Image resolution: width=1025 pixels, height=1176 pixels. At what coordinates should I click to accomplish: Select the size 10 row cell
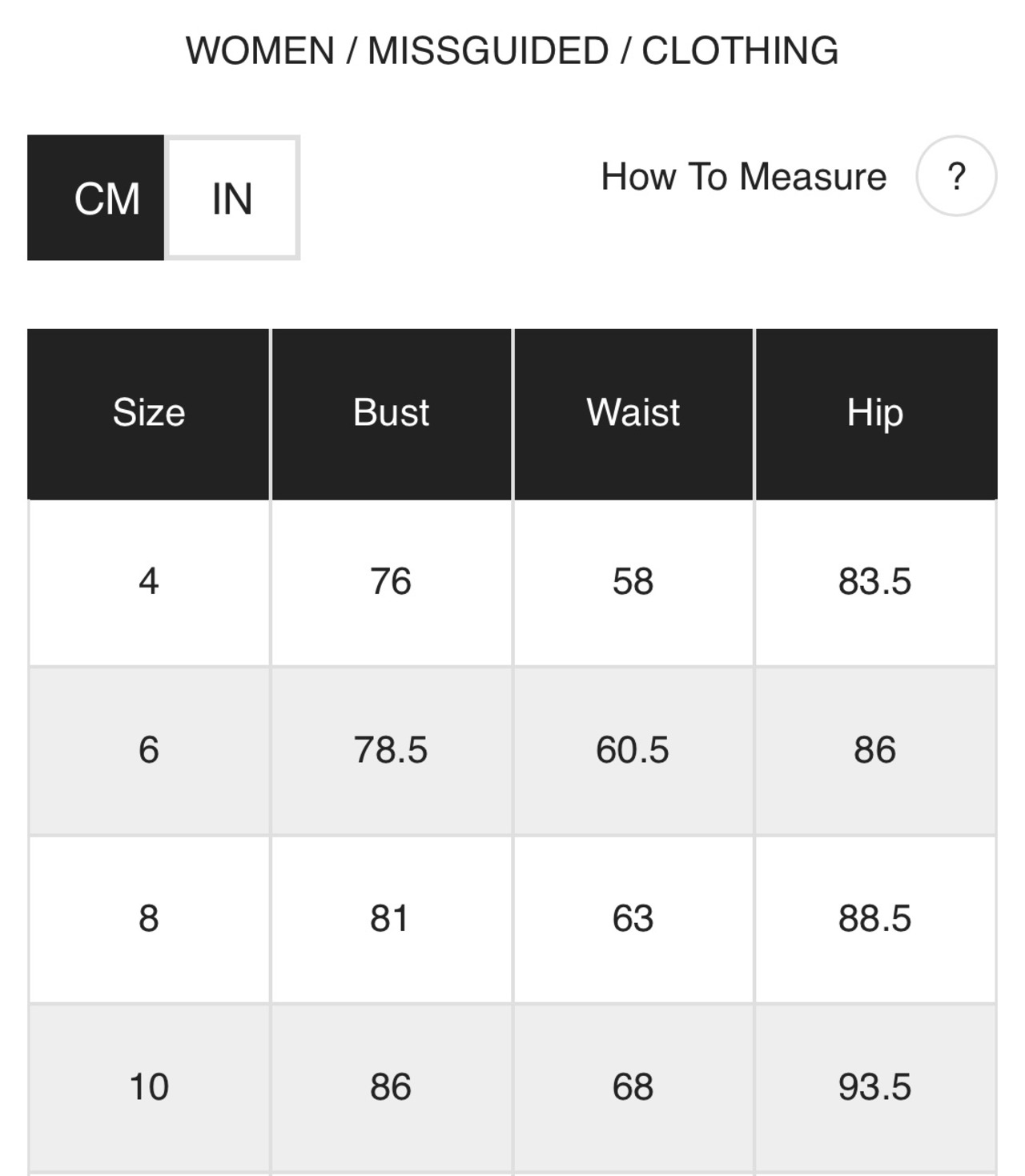[149, 1087]
